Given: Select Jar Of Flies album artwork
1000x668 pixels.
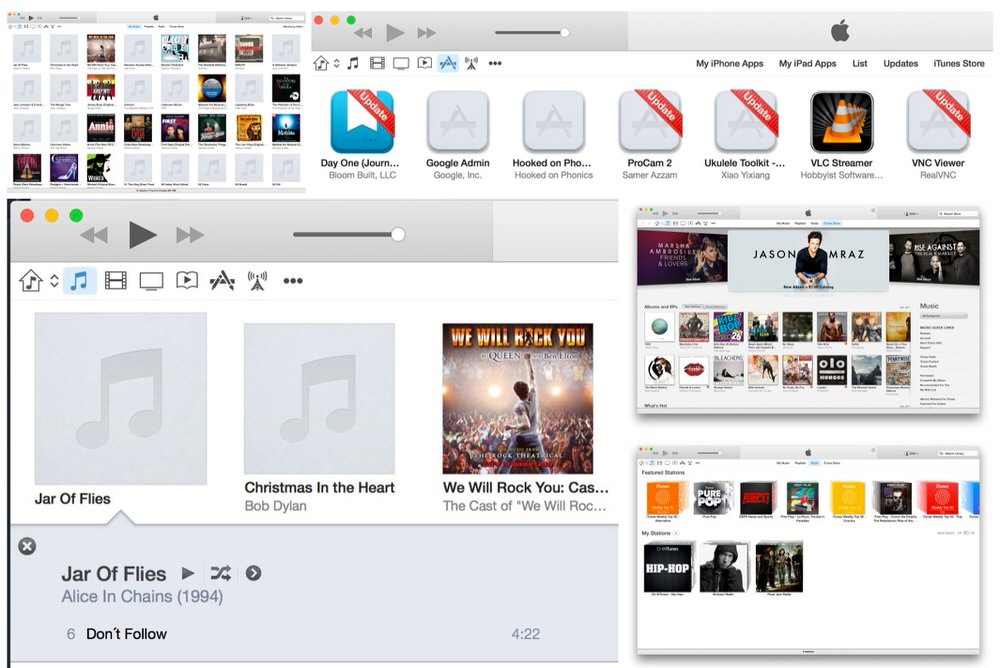Looking at the screenshot, I should (121, 399).
